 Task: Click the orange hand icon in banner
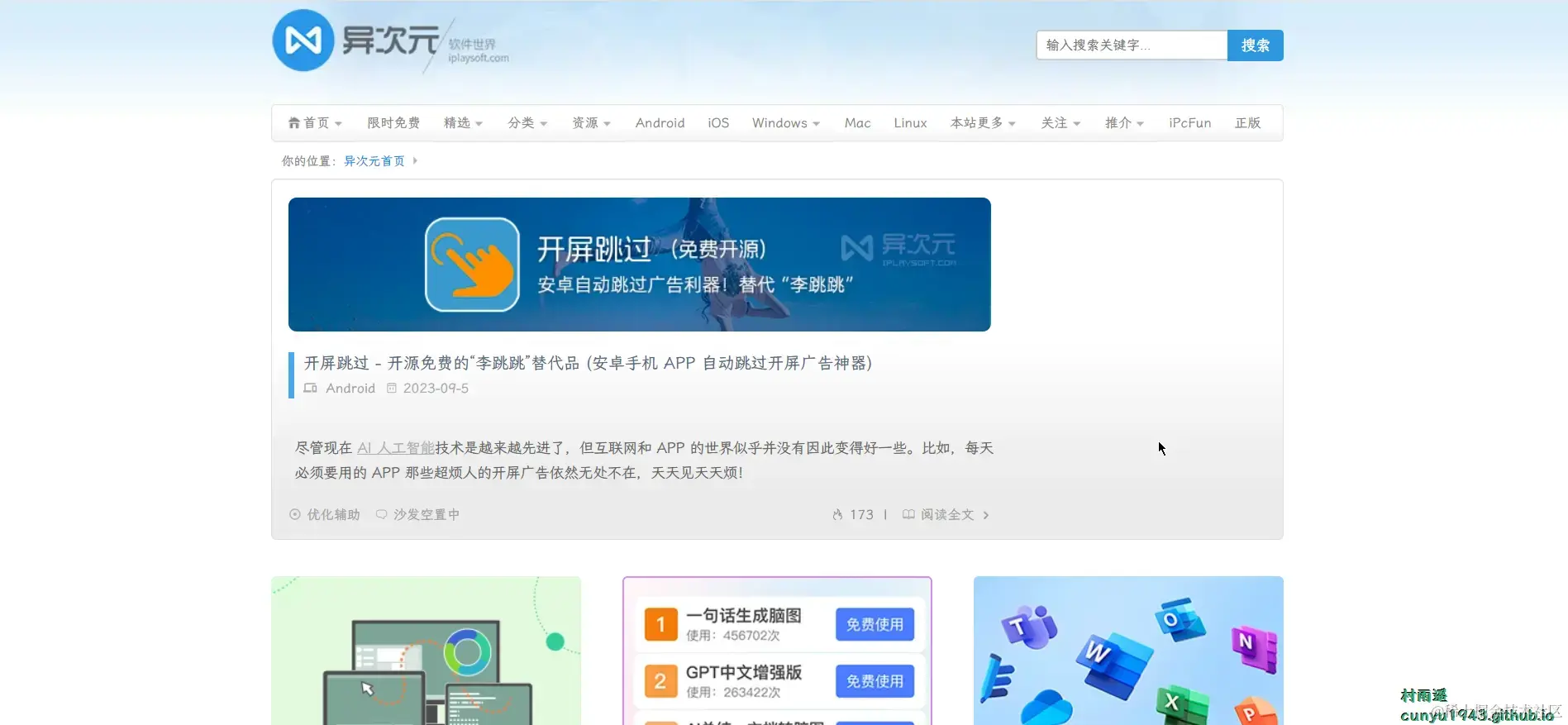click(472, 265)
